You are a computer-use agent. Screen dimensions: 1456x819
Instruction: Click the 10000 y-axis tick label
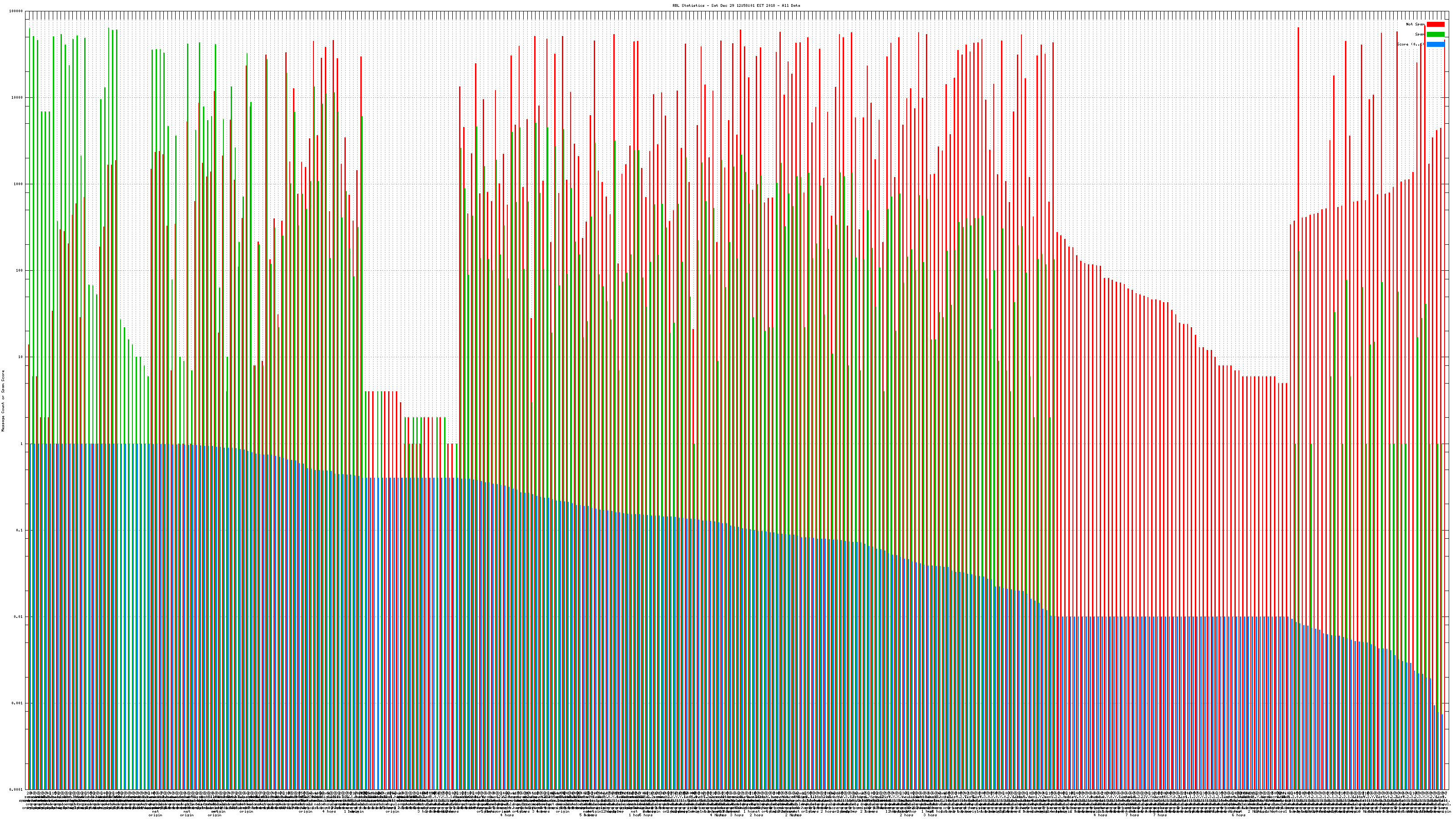[x=18, y=97]
